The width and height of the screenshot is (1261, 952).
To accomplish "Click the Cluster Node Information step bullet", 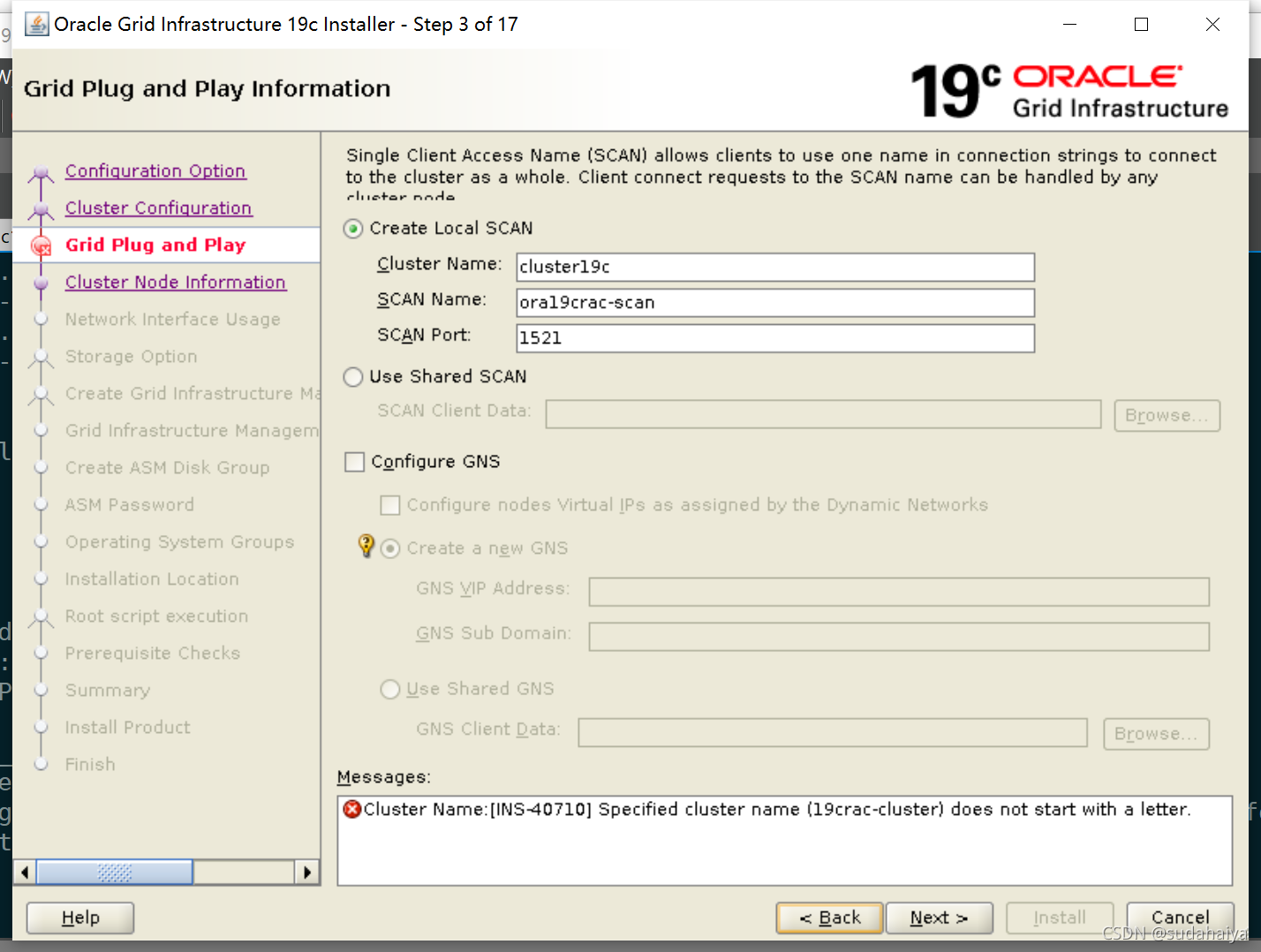I will 41,283.
